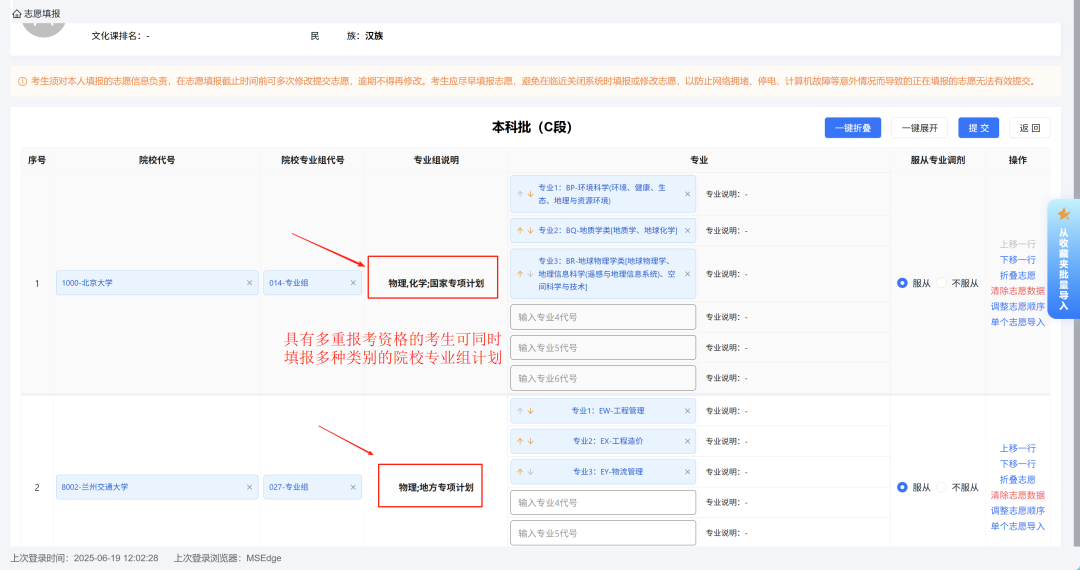Viewport: 1080px width, 570px height.
Task: Click 折叠志愿 for the 北京大学 row
Action: 1017,275
